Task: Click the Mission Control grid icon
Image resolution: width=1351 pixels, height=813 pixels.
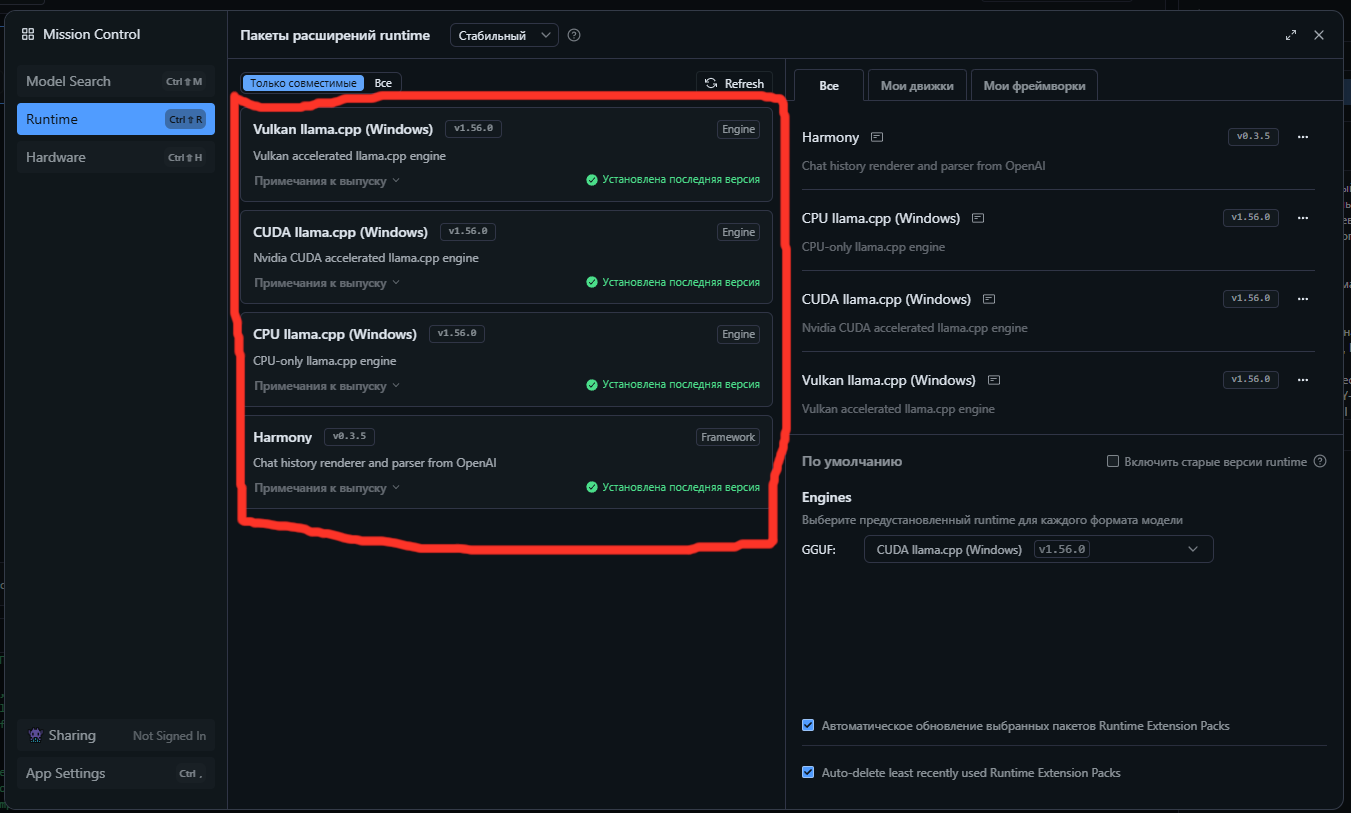Action: 28,35
